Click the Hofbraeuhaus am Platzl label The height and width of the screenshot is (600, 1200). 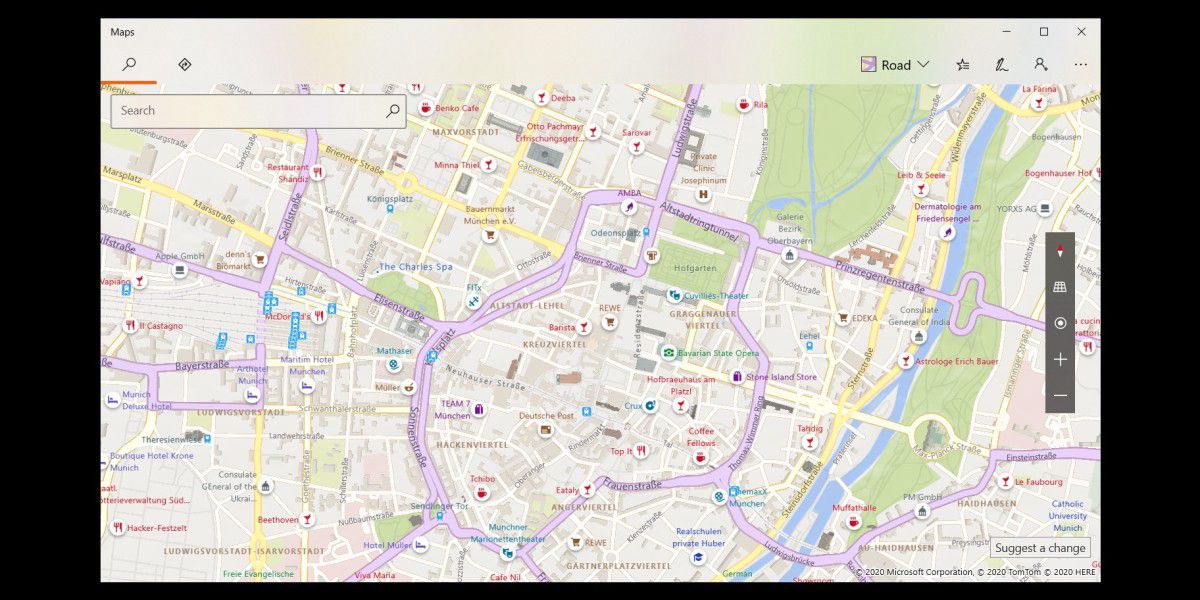click(x=681, y=385)
